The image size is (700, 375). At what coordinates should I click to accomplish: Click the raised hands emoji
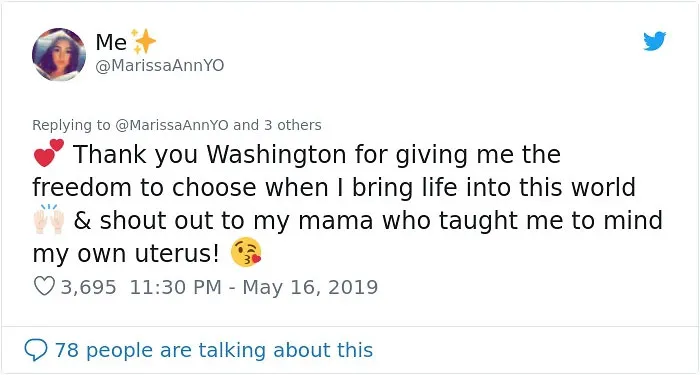pyautogui.click(x=49, y=219)
